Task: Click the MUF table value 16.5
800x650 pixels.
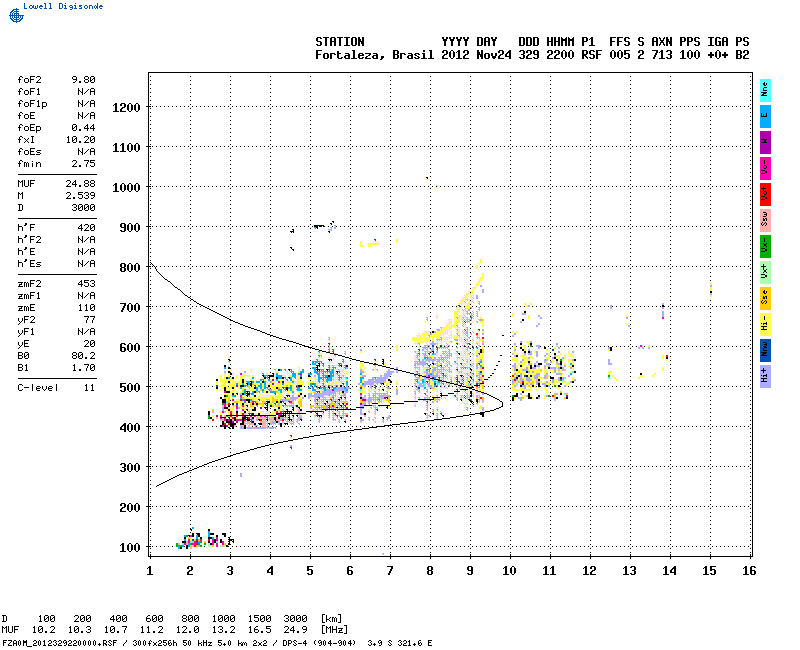Action: (x=259, y=630)
